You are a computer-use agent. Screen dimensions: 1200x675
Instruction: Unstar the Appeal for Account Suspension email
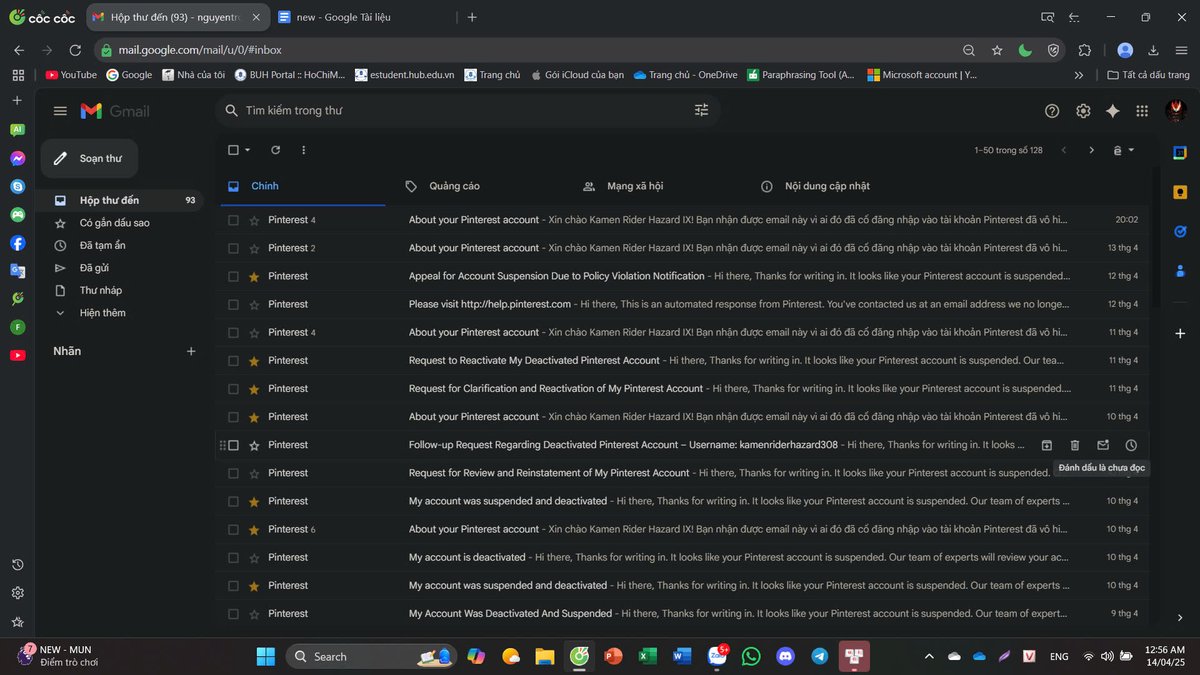(254, 276)
